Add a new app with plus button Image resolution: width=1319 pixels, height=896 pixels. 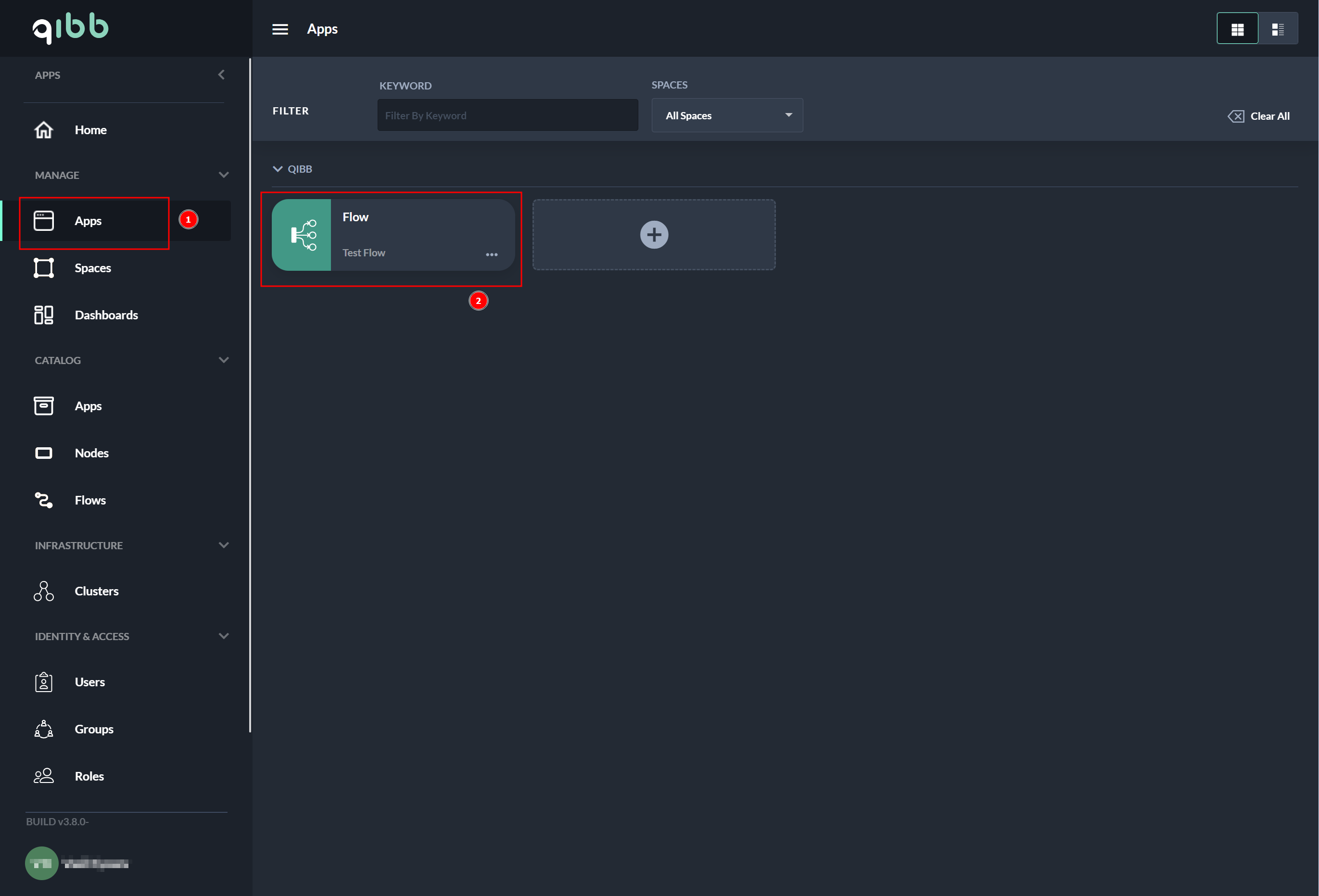654,235
